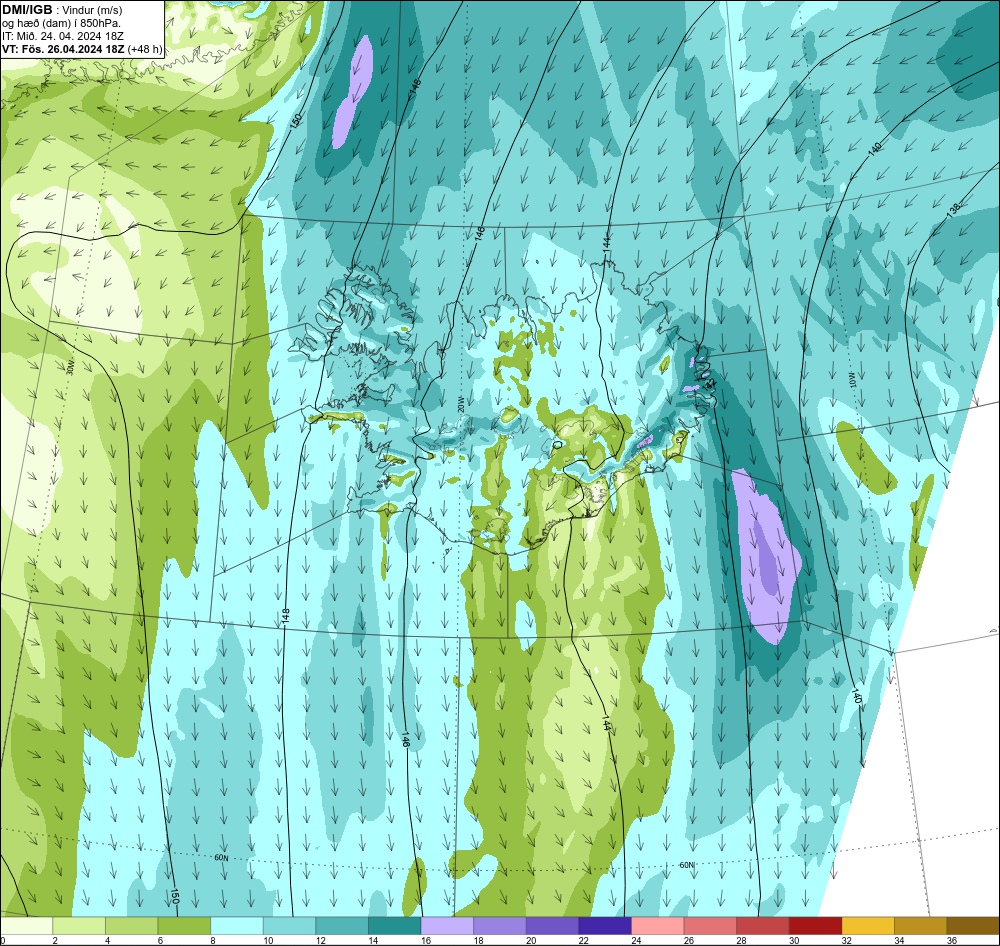This screenshot has height=946, width=1000.
Task: Click the '150' contour label at the map bottom
Action: click(x=174, y=896)
